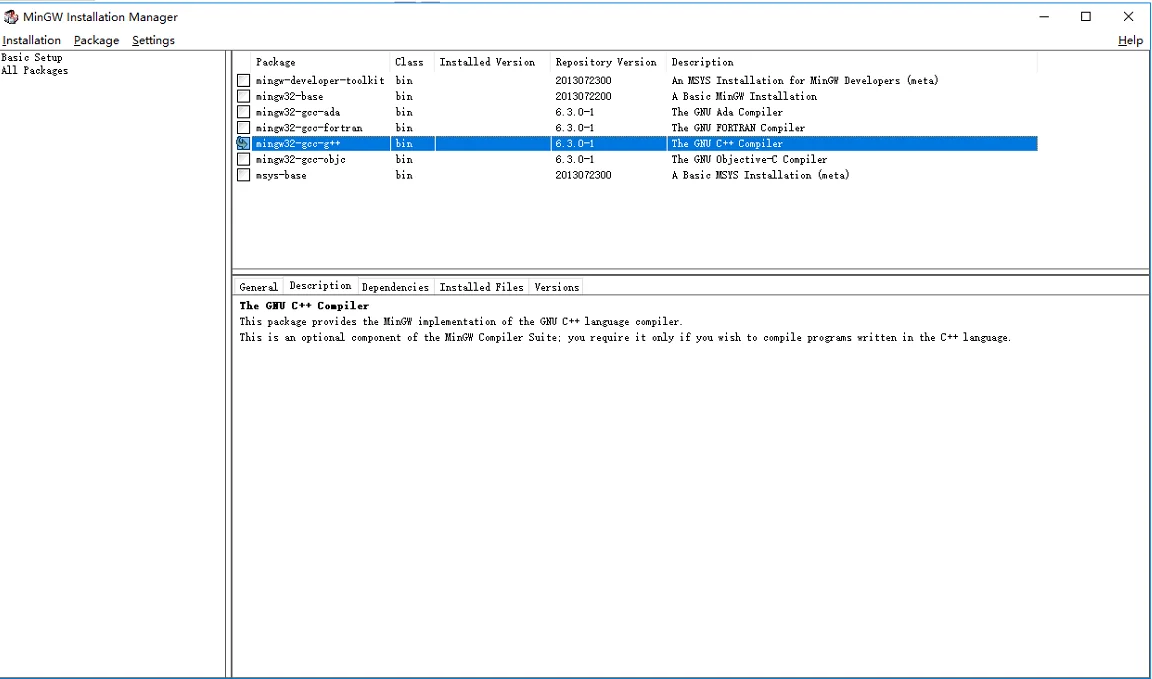
Task: Check the mingw32-gcc-fortran package box
Action: click(243, 128)
